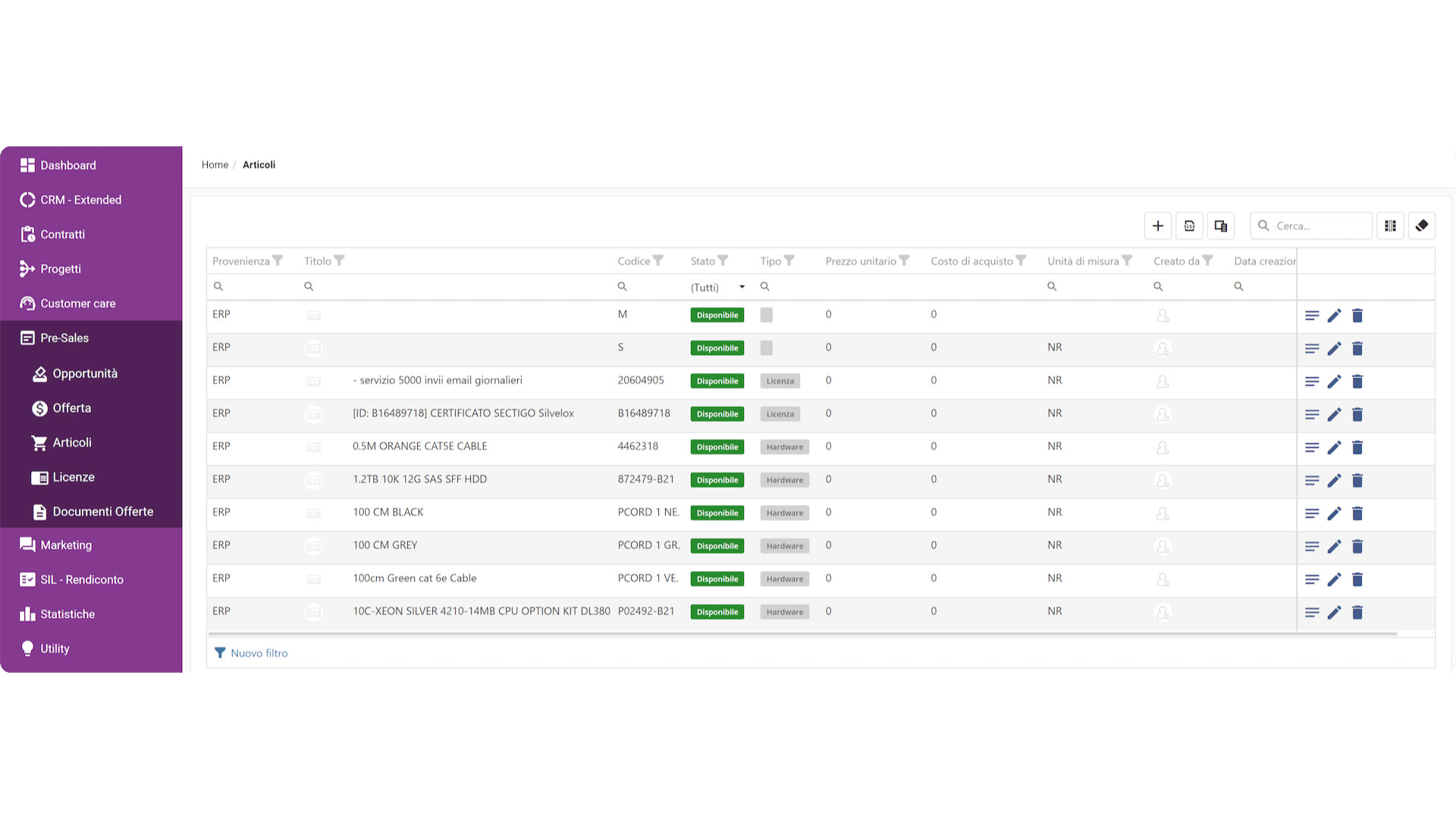Click the eraser clear filters icon
Screen dimensions: 1456x819
[1422, 226]
